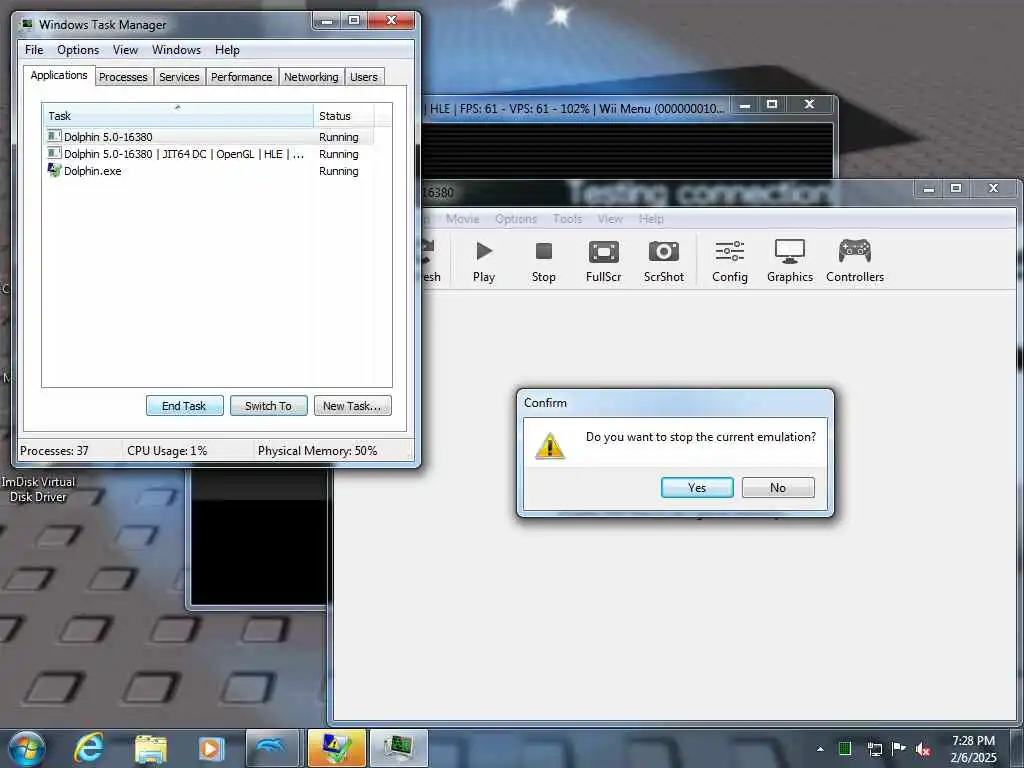The image size is (1024, 768).
Task: Click the Play icon in Dolphin toolbar
Action: (x=484, y=260)
